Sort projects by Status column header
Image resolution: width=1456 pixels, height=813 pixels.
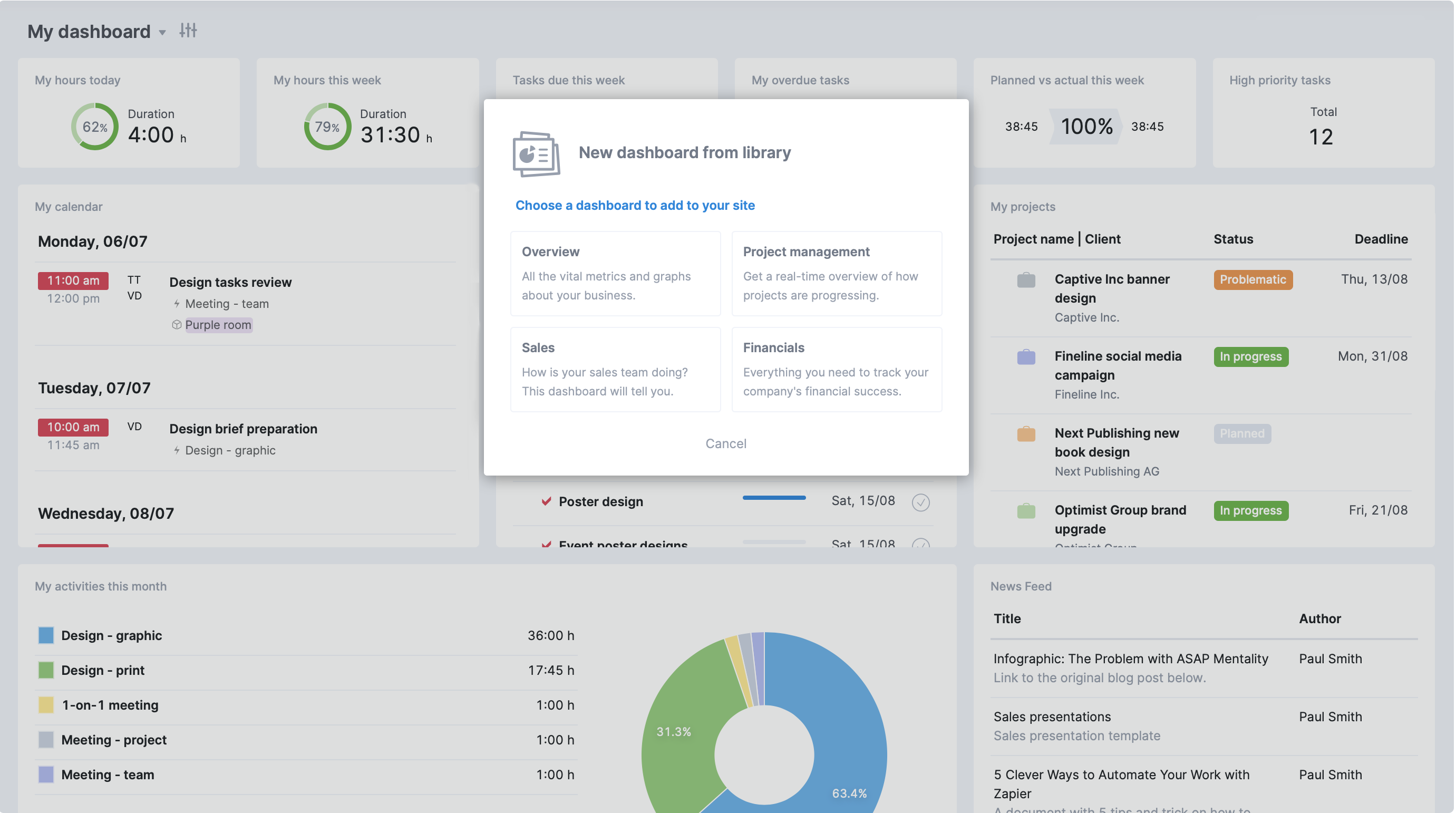pos(1232,239)
